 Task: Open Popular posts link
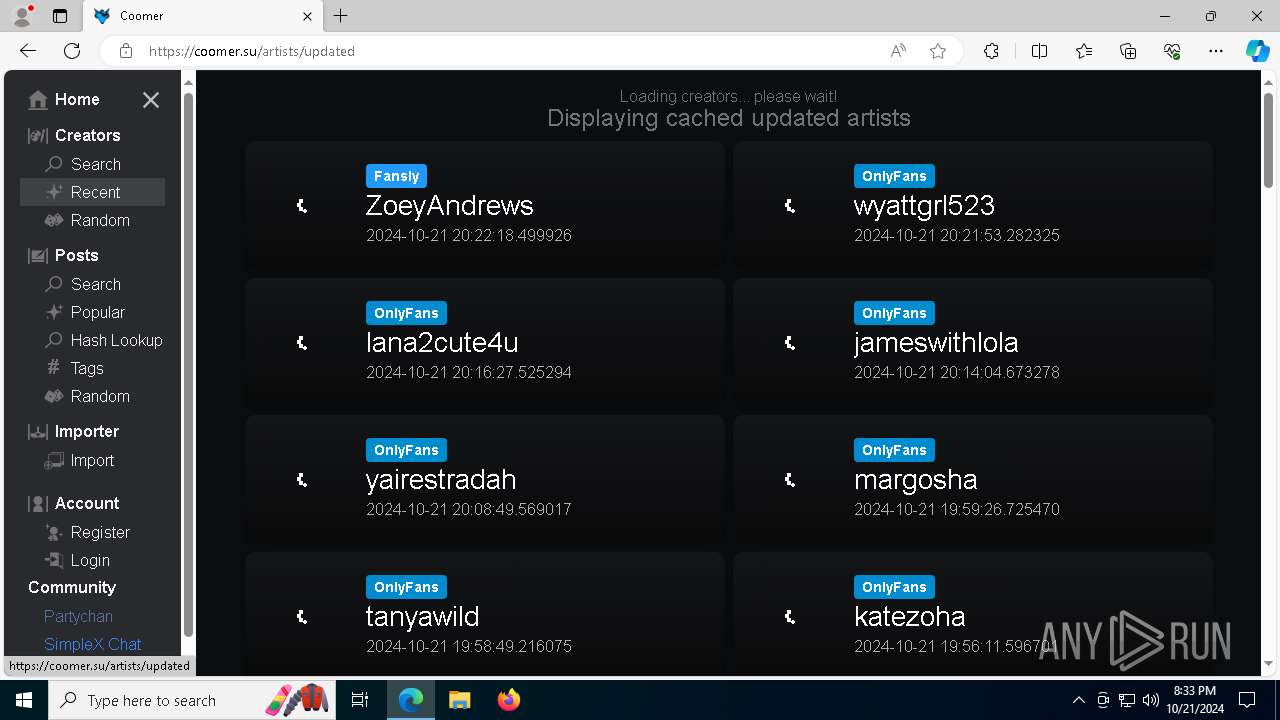point(85,312)
